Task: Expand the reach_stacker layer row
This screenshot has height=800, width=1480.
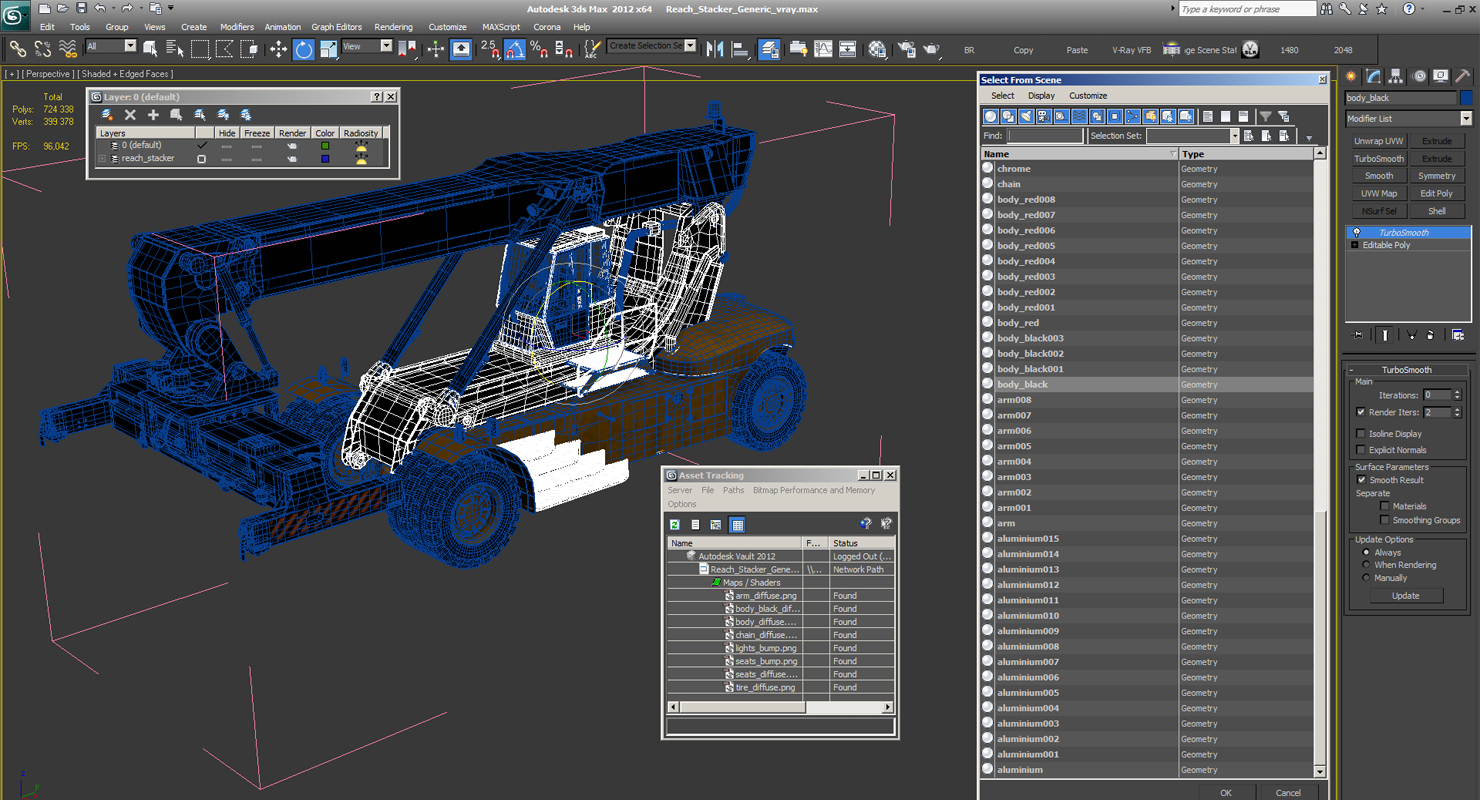Action: [102, 159]
